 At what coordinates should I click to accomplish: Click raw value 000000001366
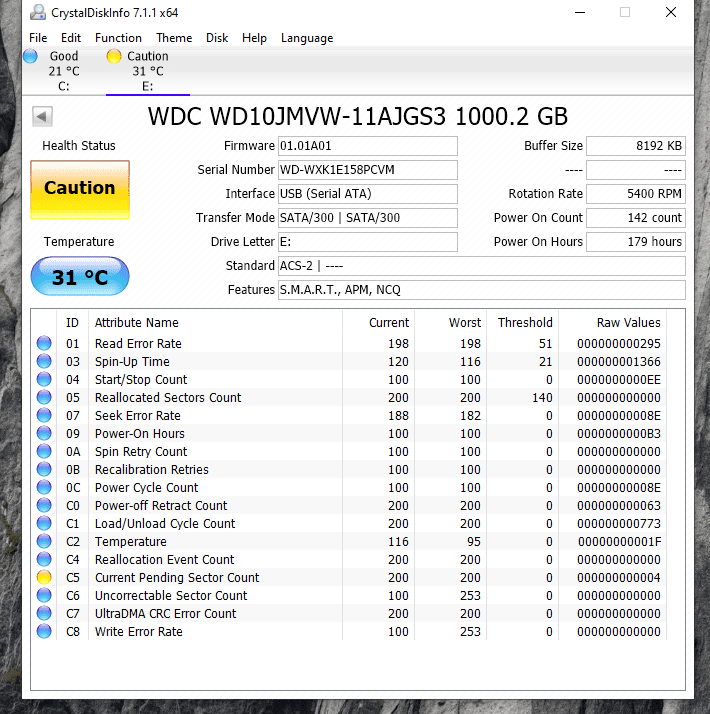(x=618, y=362)
